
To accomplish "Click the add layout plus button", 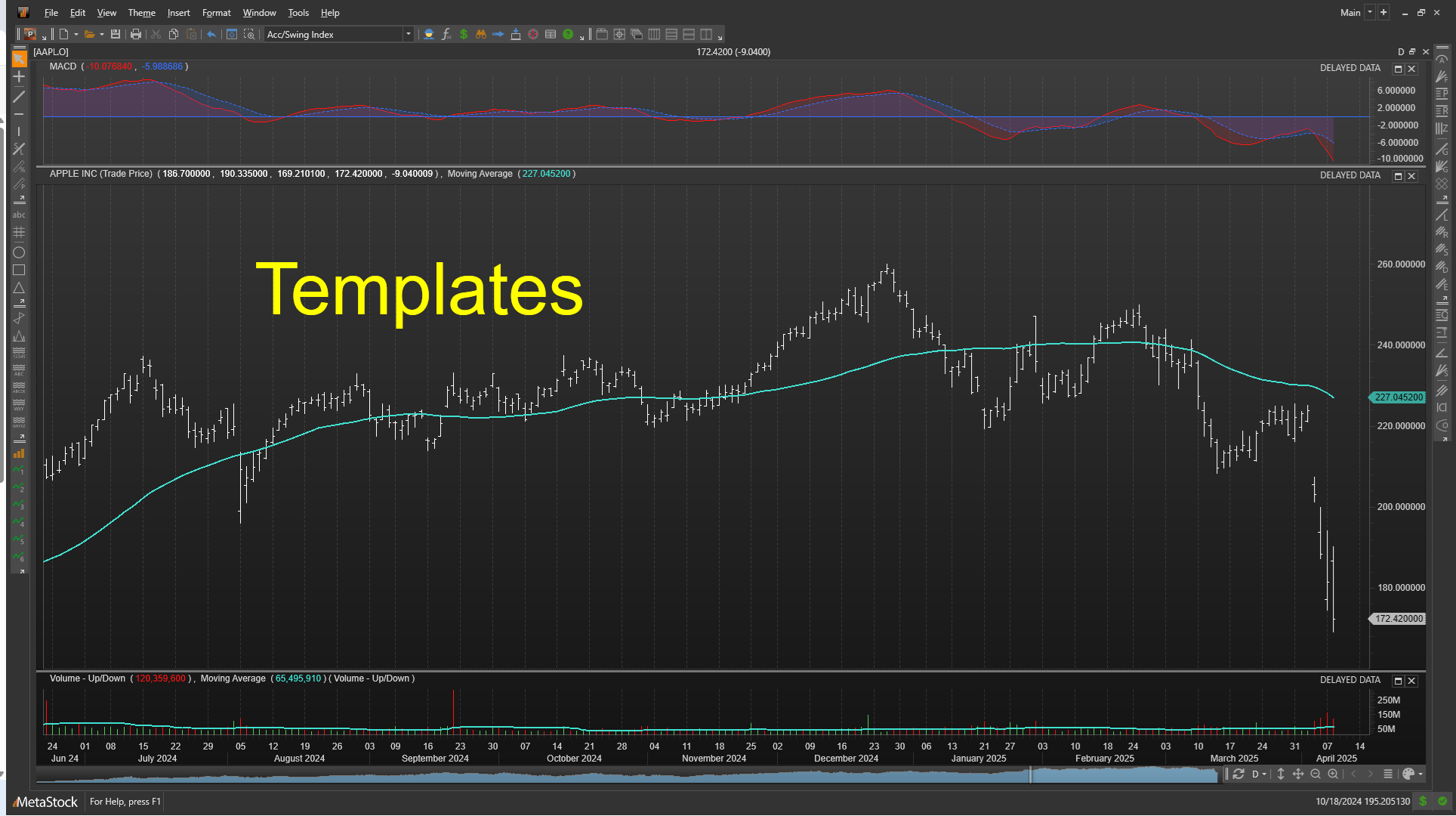I will tap(1384, 12).
